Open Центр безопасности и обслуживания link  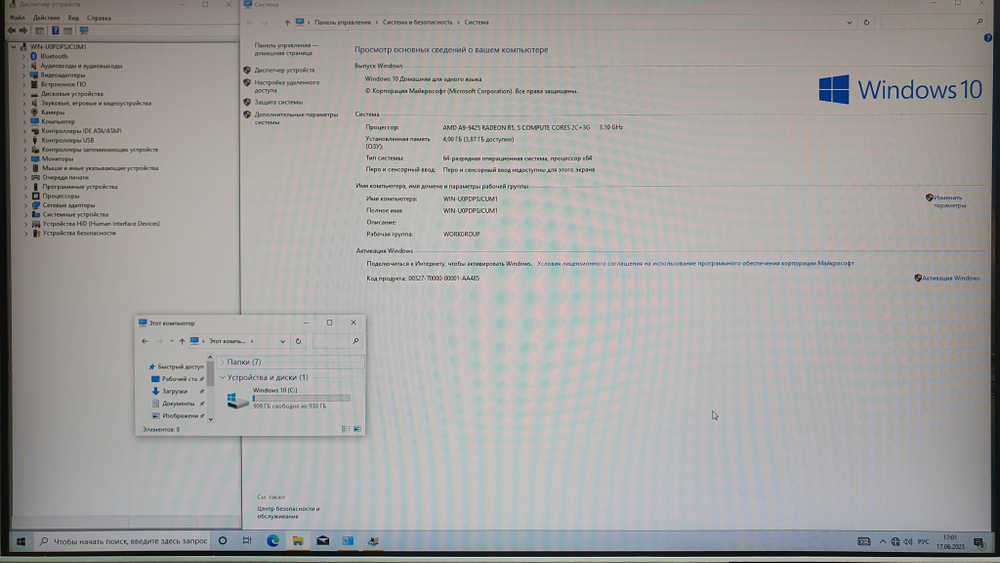pyautogui.click(x=288, y=513)
